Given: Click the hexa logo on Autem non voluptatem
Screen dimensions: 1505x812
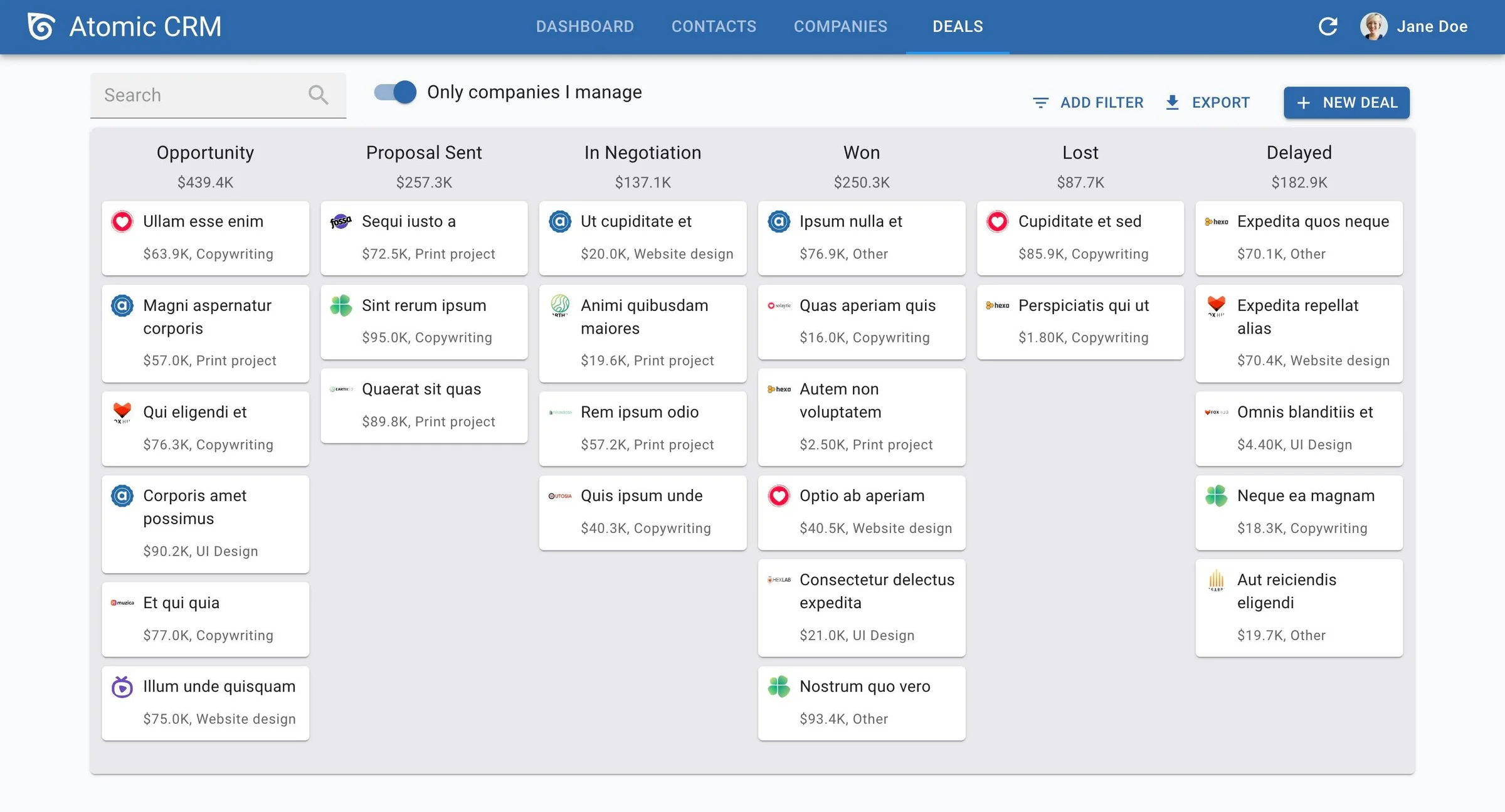Looking at the screenshot, I should click(779, 389).
